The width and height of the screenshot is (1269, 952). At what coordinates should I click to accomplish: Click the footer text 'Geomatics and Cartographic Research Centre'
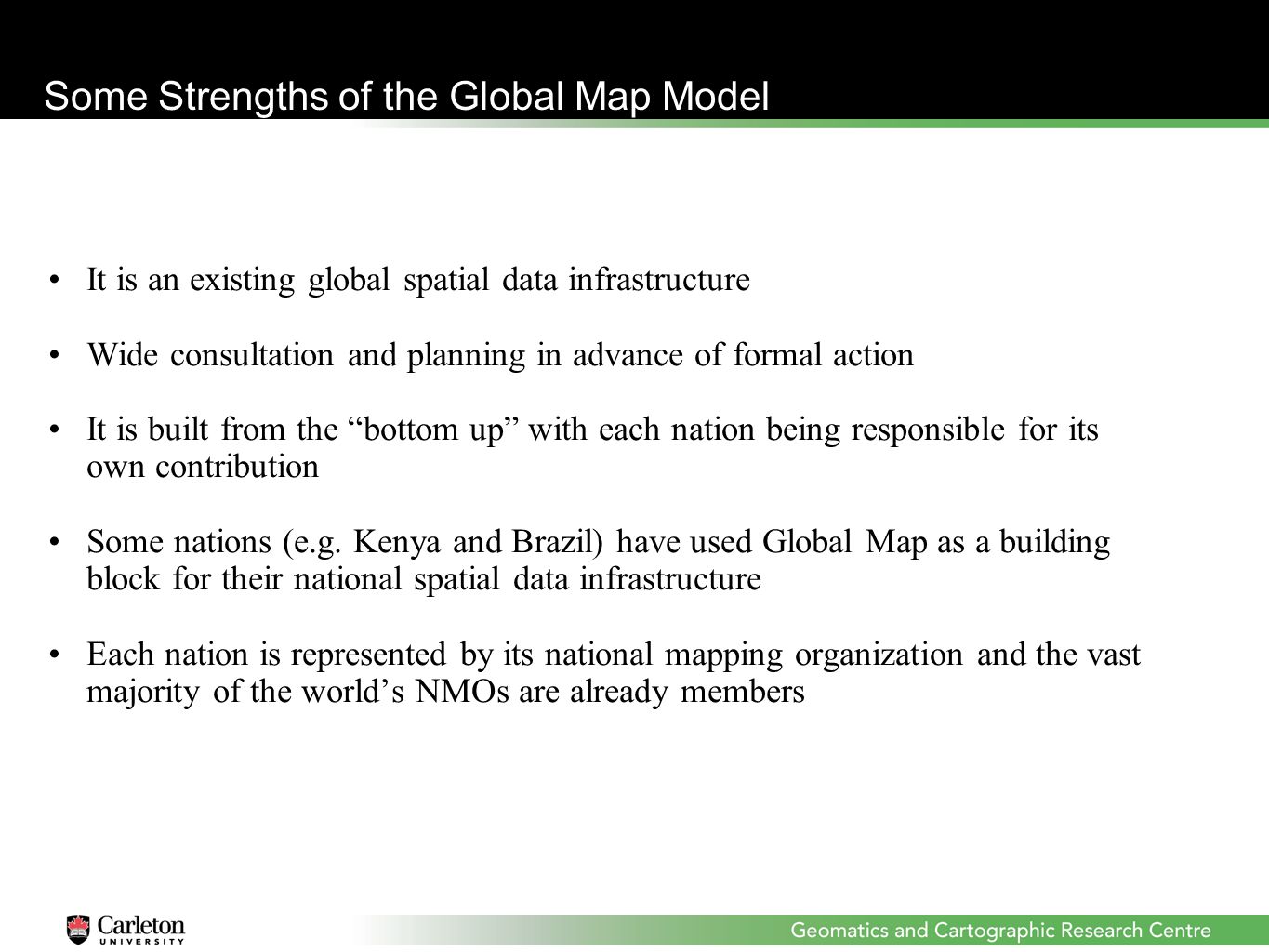(x=1001, y=930)
